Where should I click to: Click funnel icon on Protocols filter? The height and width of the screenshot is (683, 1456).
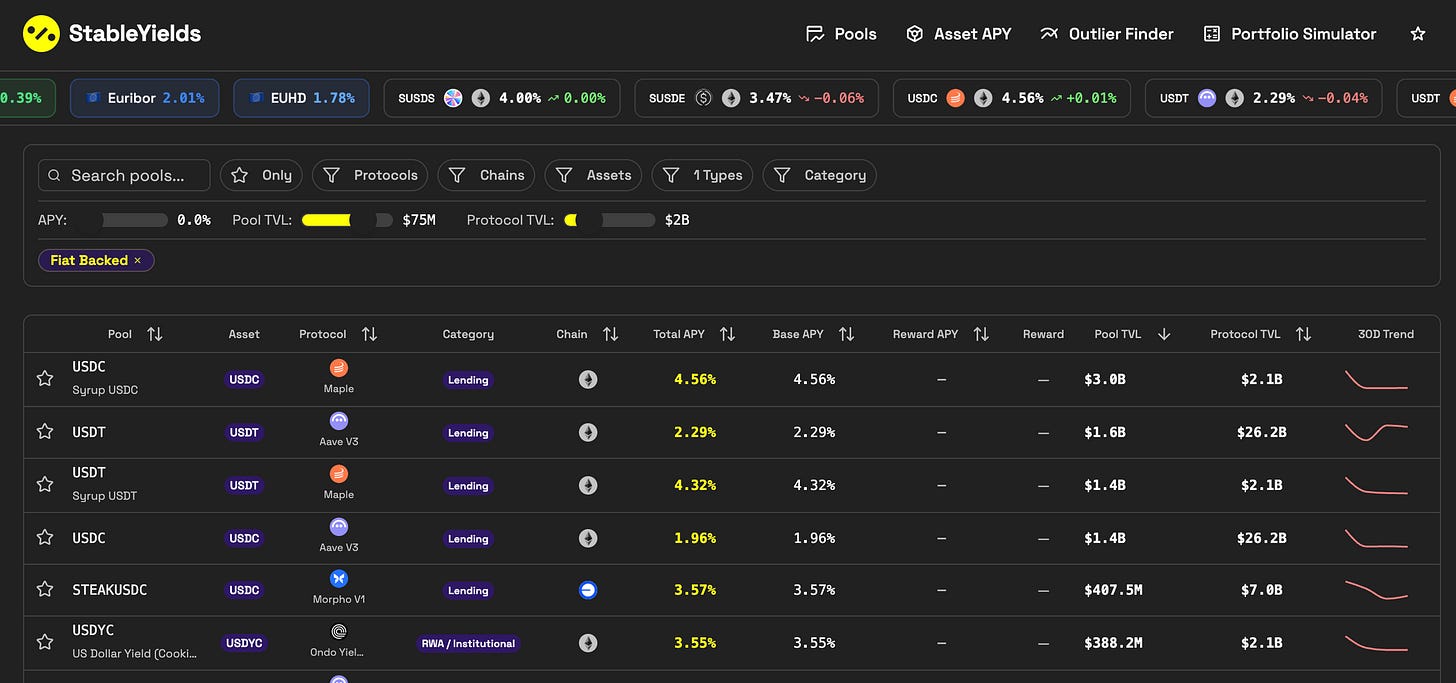[332, 175]
